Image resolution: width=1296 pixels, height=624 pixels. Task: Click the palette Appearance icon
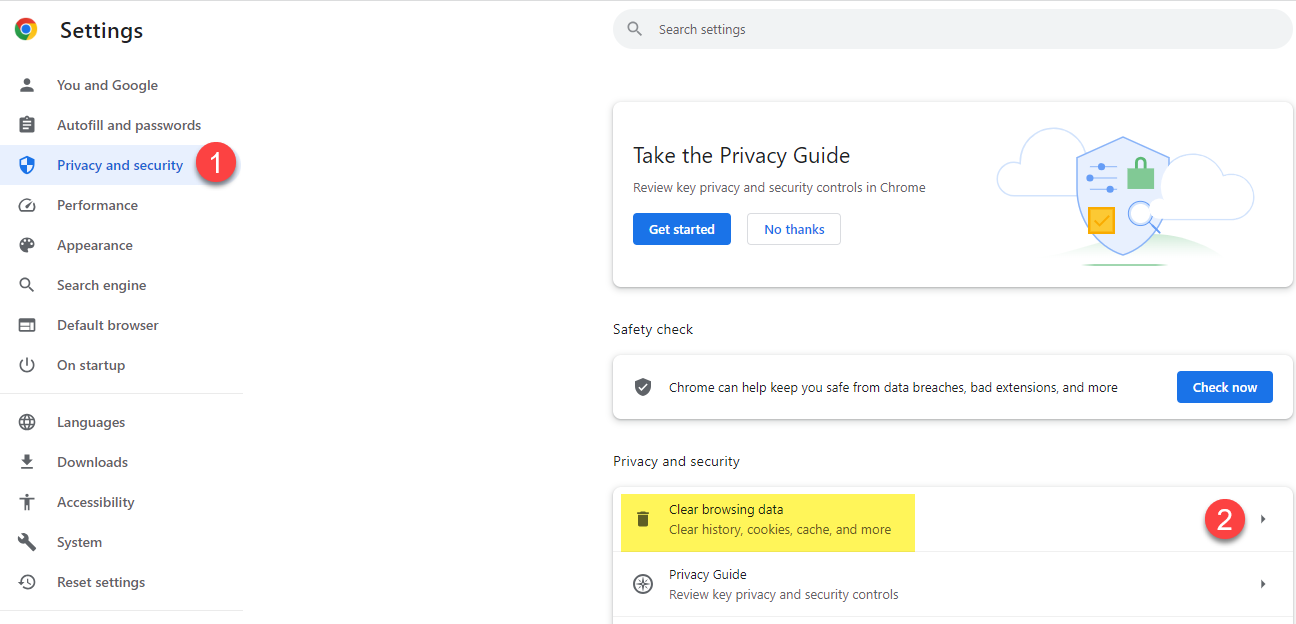click(27, 245)
